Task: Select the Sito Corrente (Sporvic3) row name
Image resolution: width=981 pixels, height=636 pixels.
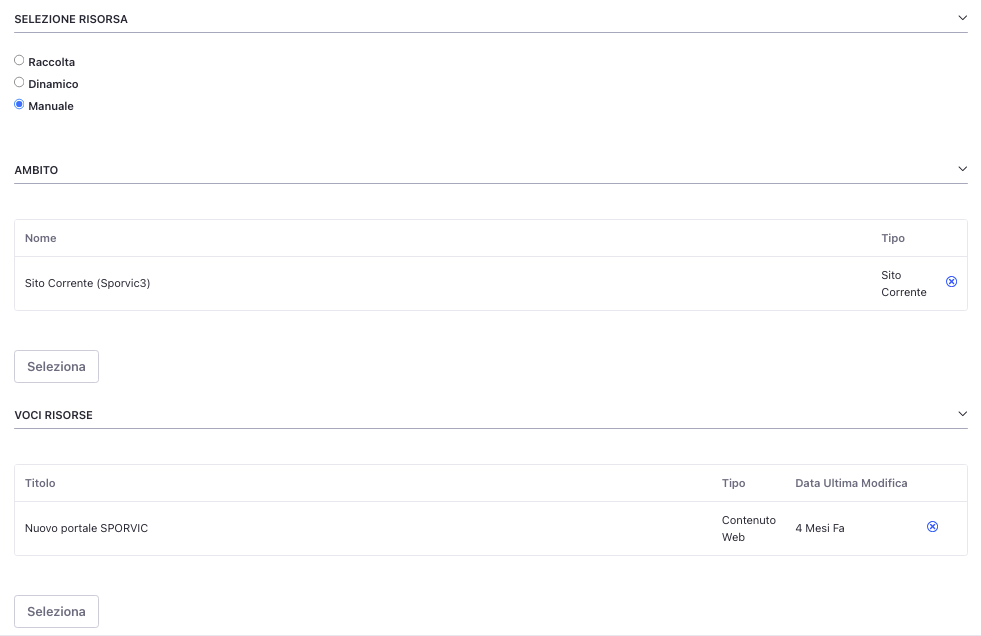Action: [87, 283]
